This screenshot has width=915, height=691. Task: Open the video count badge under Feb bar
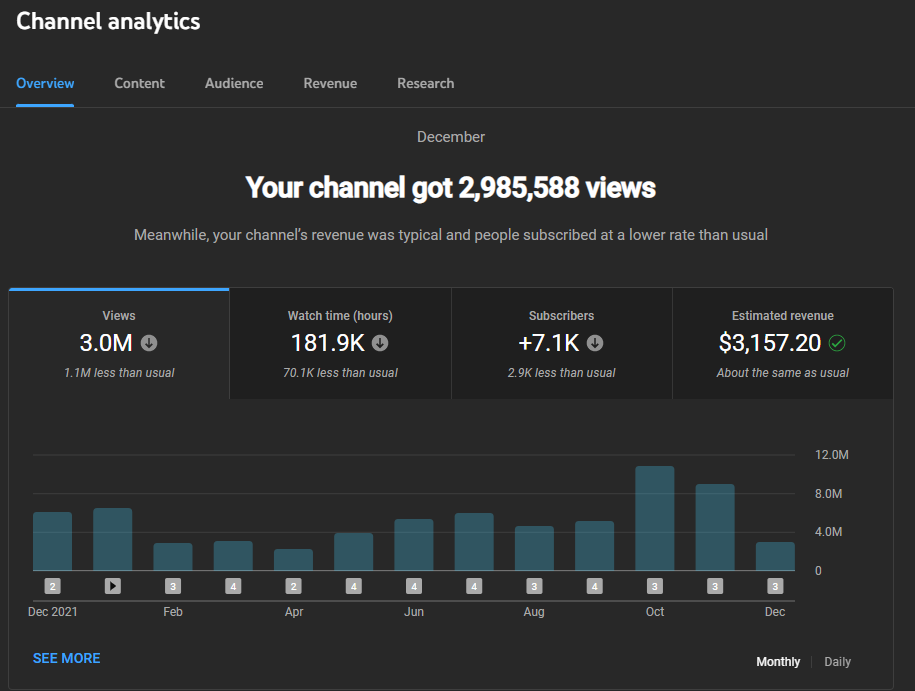[x=173, y=586]
